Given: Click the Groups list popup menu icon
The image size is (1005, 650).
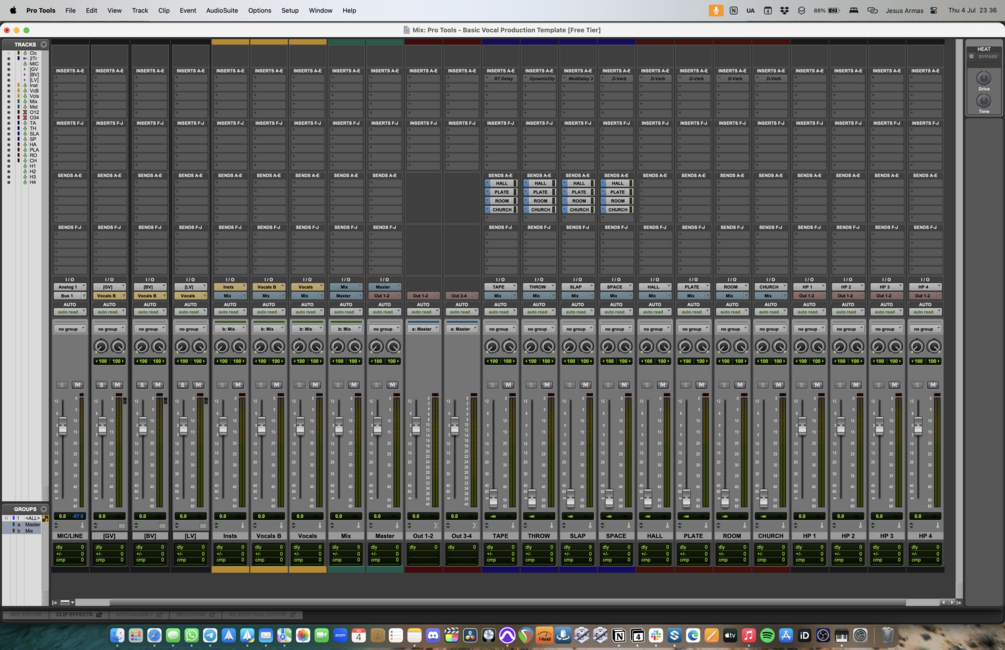Looking at the screenshot, I should (44, 509).
